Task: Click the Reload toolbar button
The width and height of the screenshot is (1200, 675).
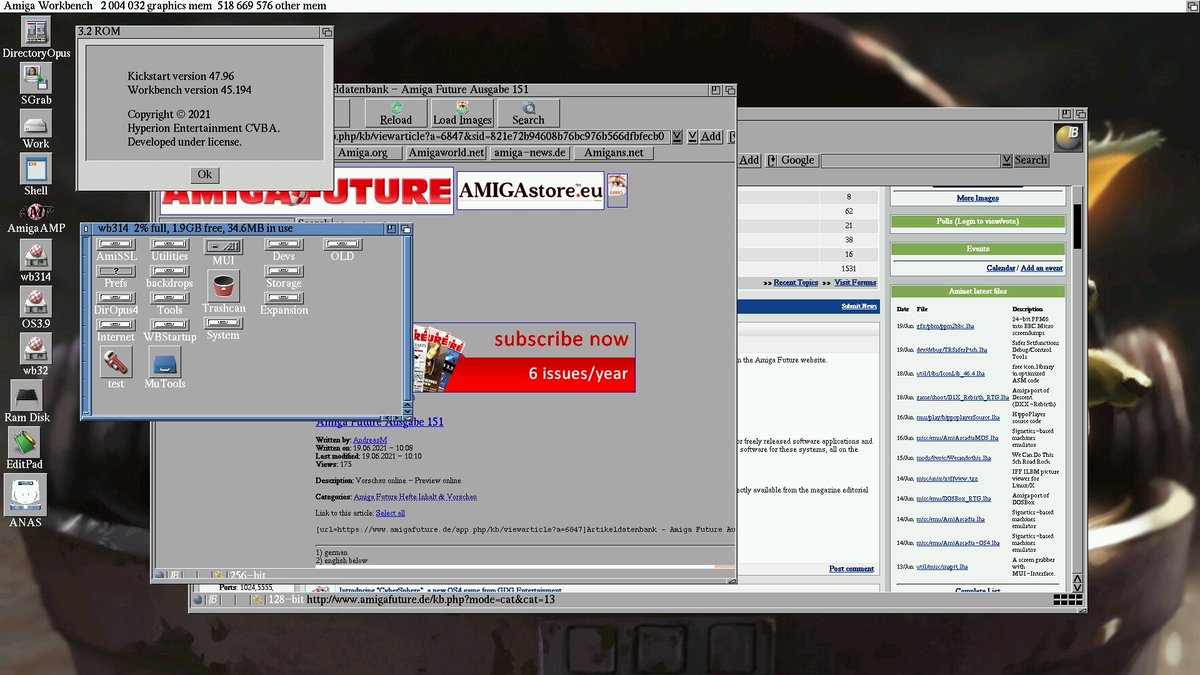Action: [x=396, y=113]
